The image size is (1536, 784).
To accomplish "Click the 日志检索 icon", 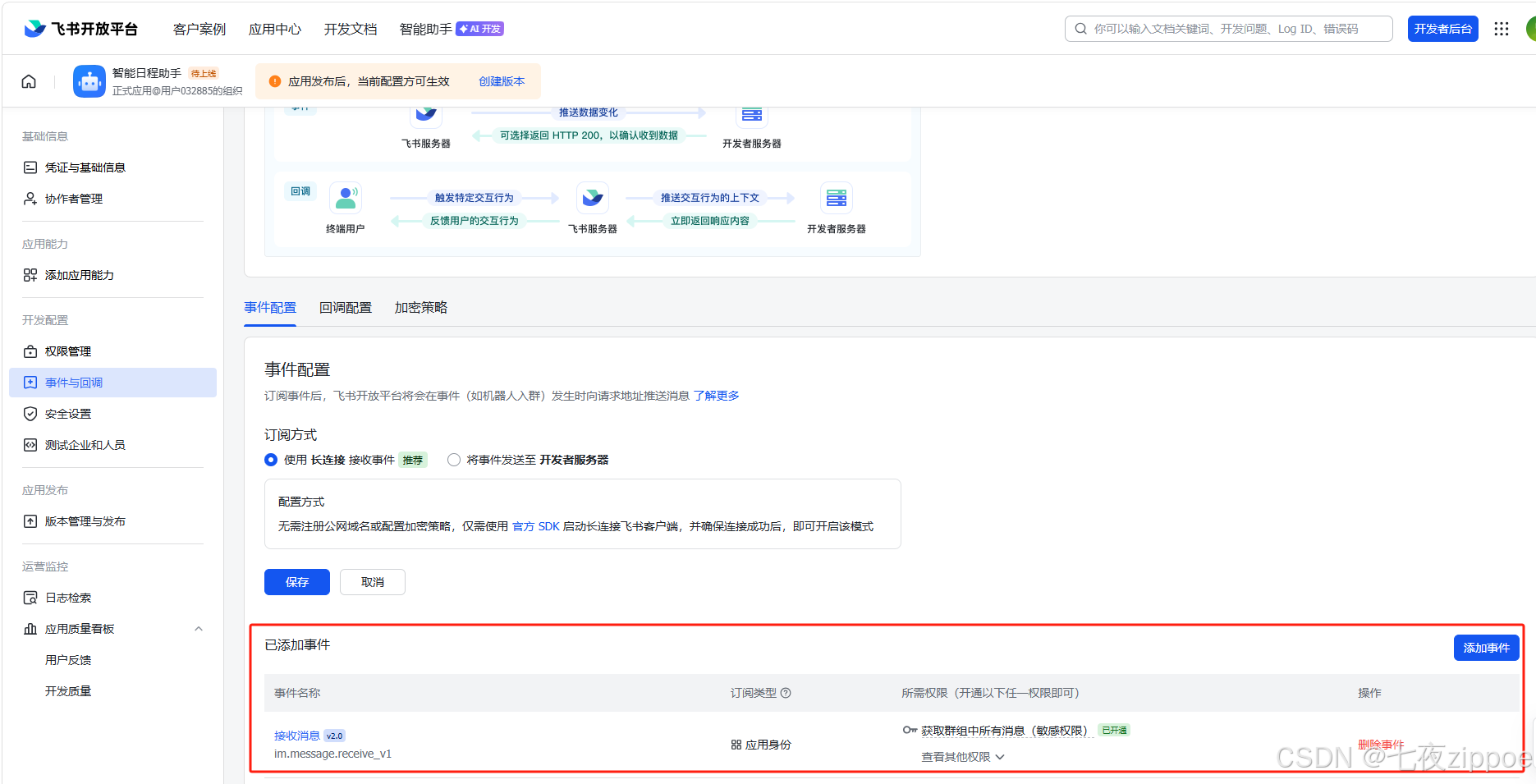I will point(30,598).
